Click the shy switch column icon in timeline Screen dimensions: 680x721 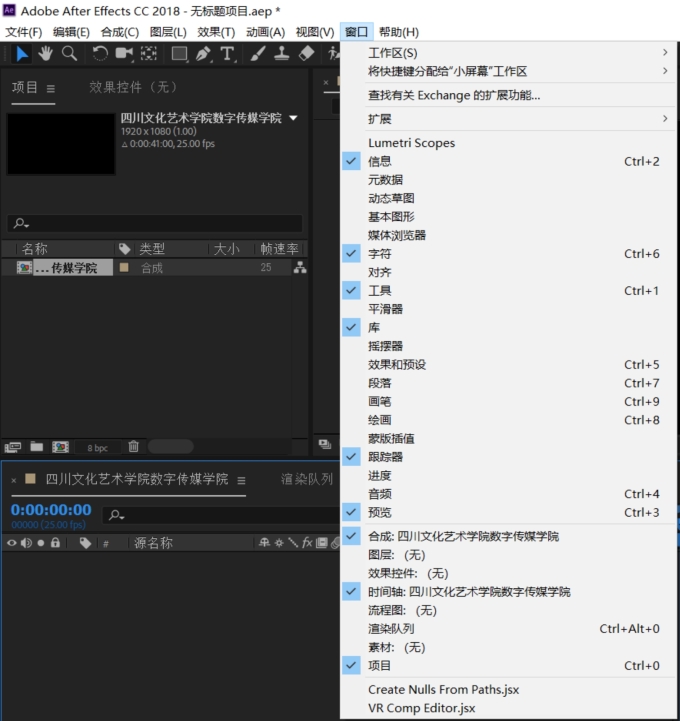(x=264, y=543)
